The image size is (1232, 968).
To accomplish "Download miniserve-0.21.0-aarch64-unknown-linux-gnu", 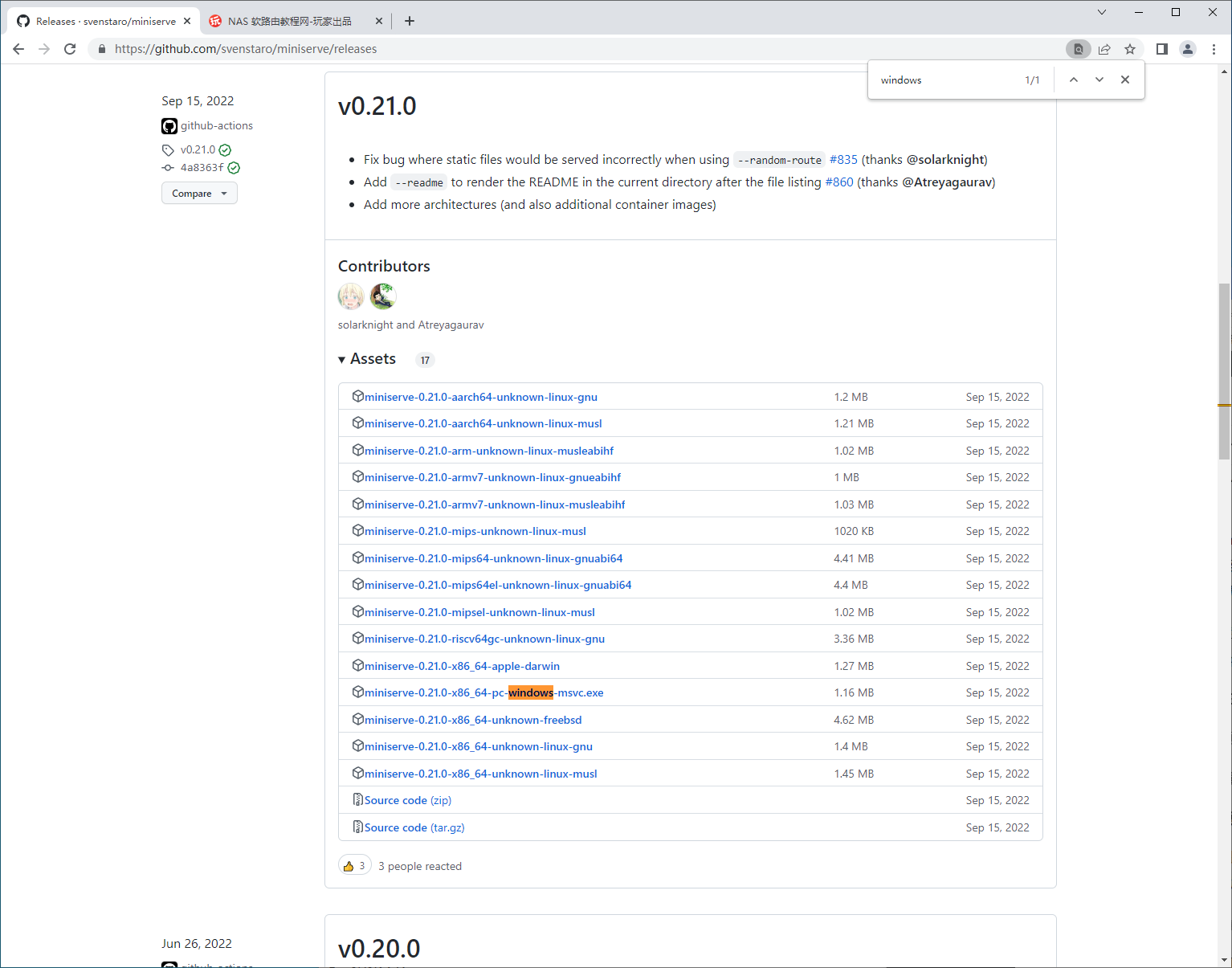I will [x=481, y=397].
